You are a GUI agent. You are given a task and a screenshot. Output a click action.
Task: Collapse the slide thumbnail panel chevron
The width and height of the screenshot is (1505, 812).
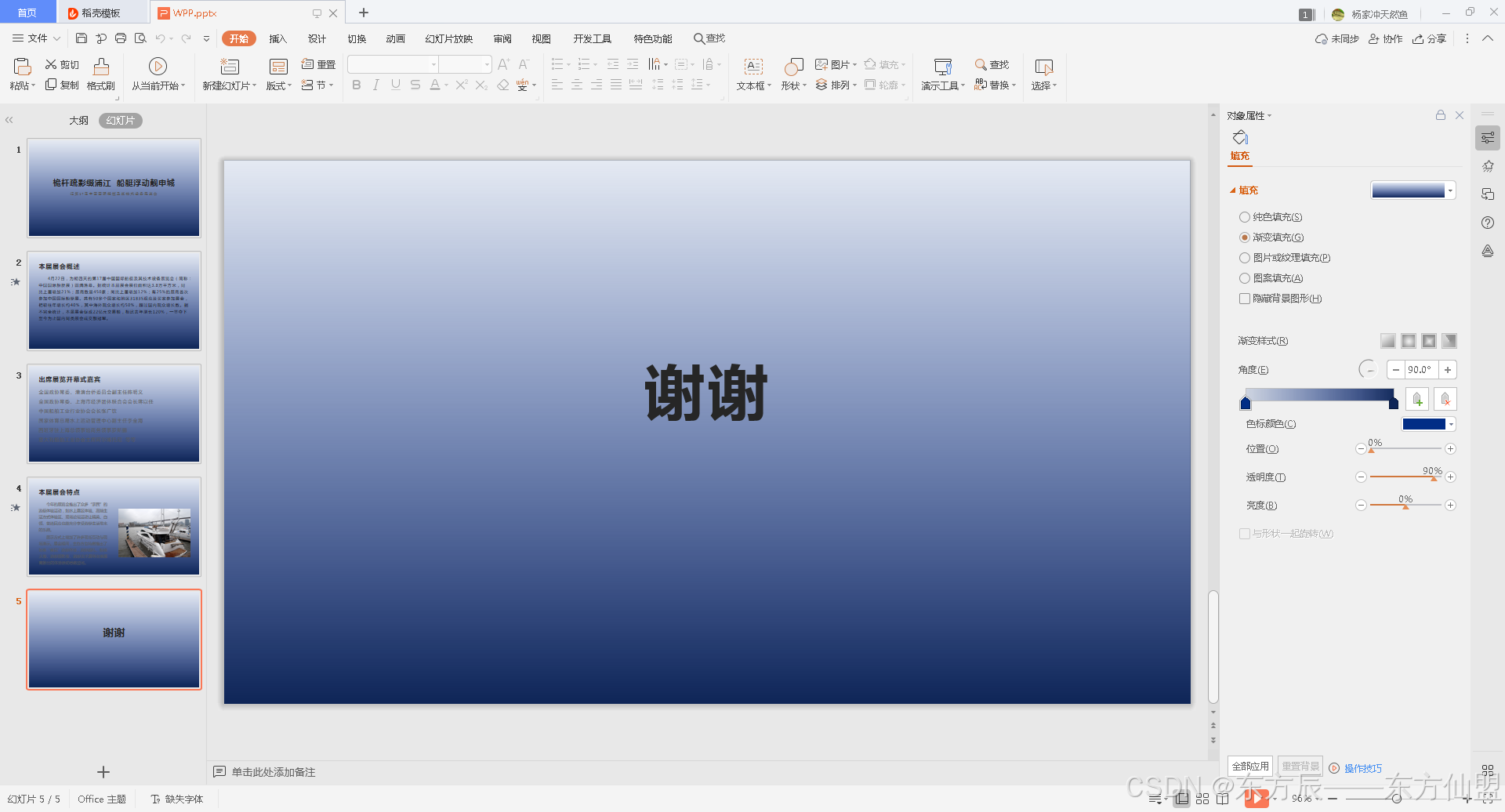click(x=9, y=121)
